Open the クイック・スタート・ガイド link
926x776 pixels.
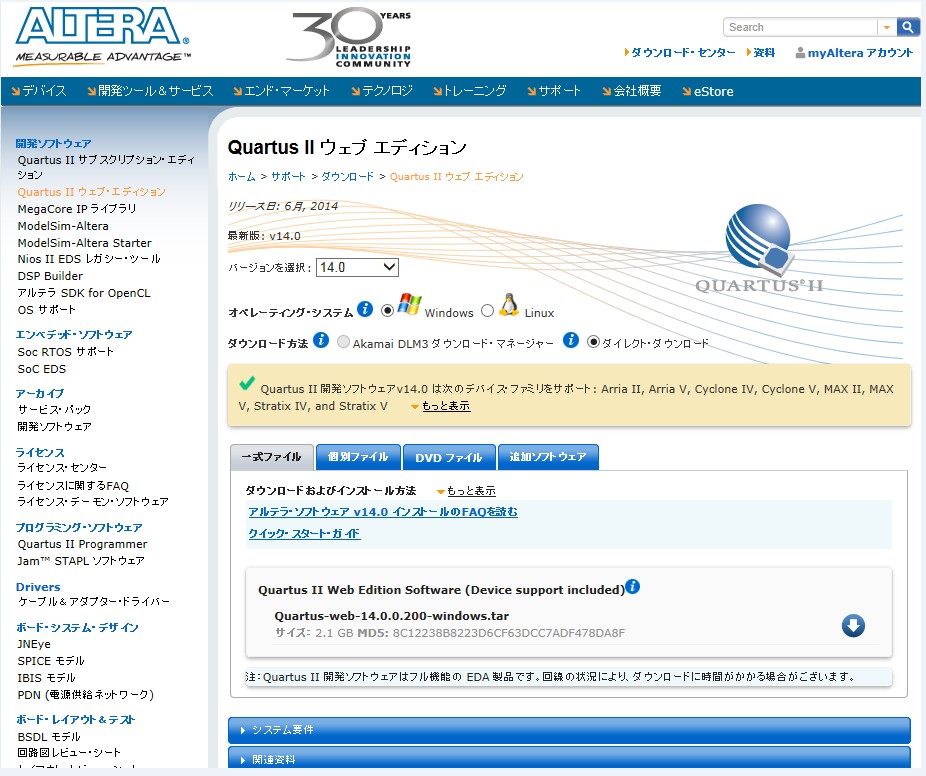click(304, 533)
